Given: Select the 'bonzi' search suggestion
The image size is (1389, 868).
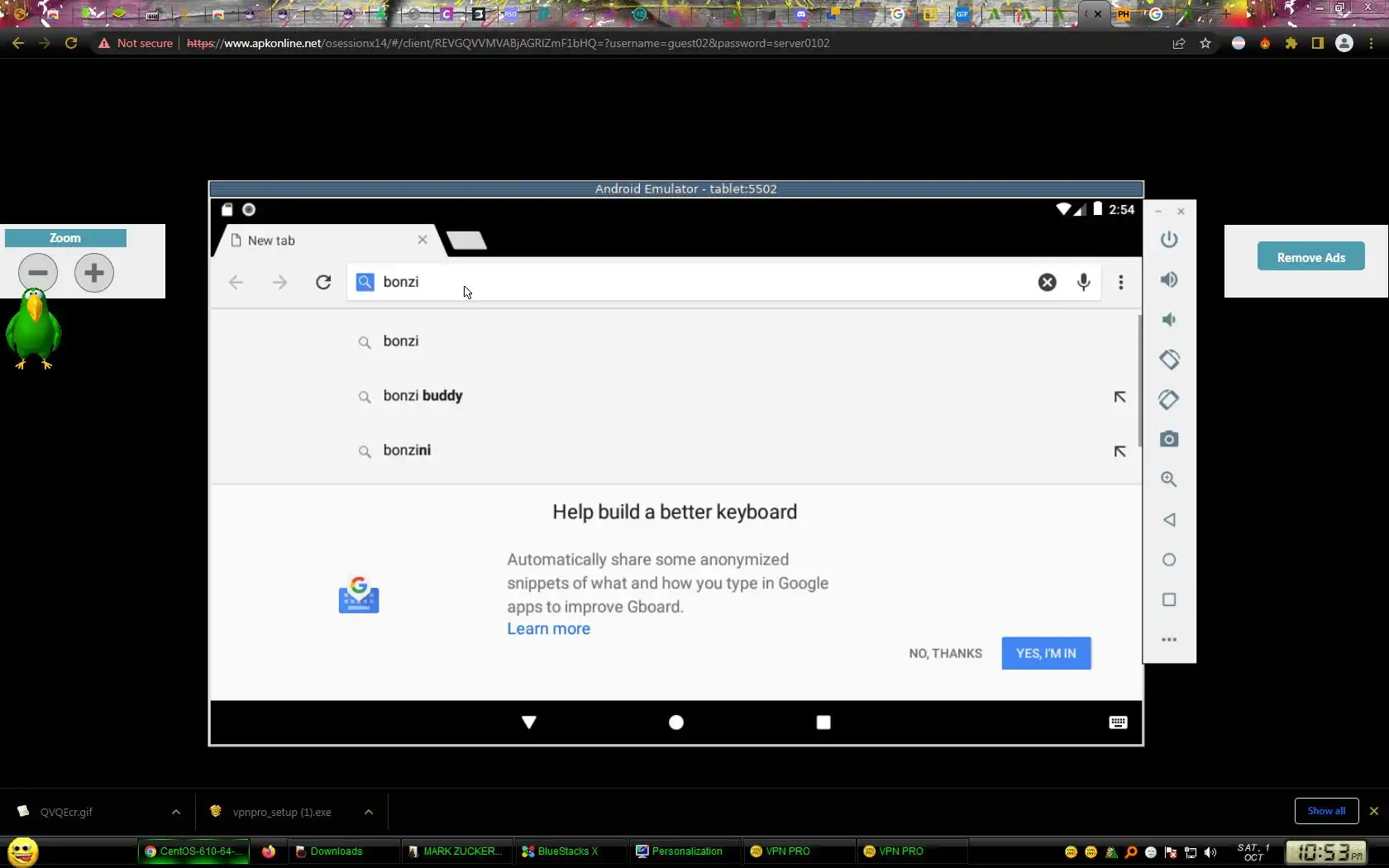Looking at the screenshot, I should point(676,341).
